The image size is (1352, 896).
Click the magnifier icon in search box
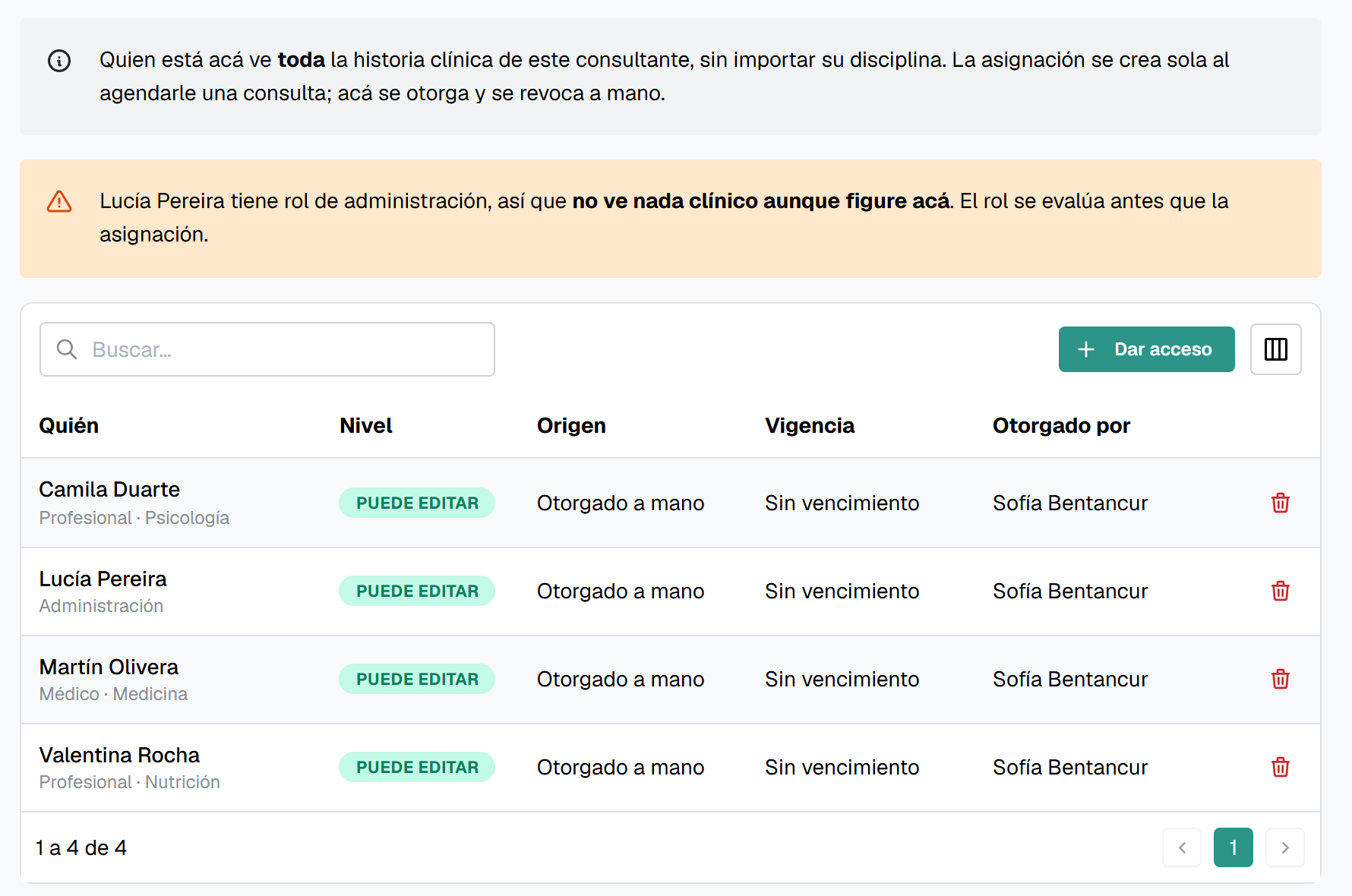(67, 349)
